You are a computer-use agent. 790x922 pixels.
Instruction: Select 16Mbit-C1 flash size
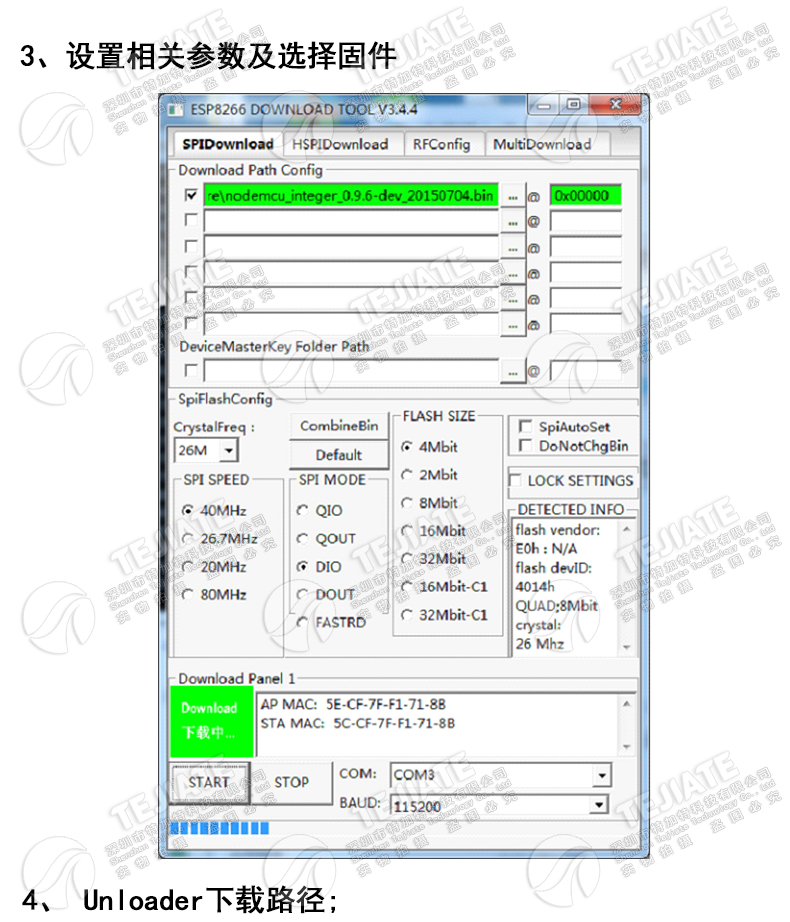[x=444, y=586]
